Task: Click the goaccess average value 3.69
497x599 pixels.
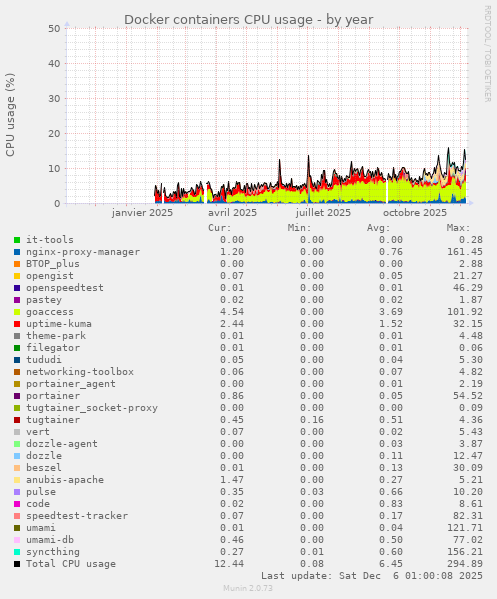Action: pos(391,312)
